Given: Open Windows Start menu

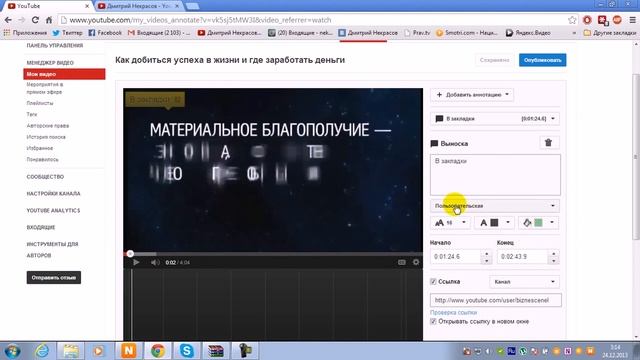Looking at the screenshot, I should (12, 351).
